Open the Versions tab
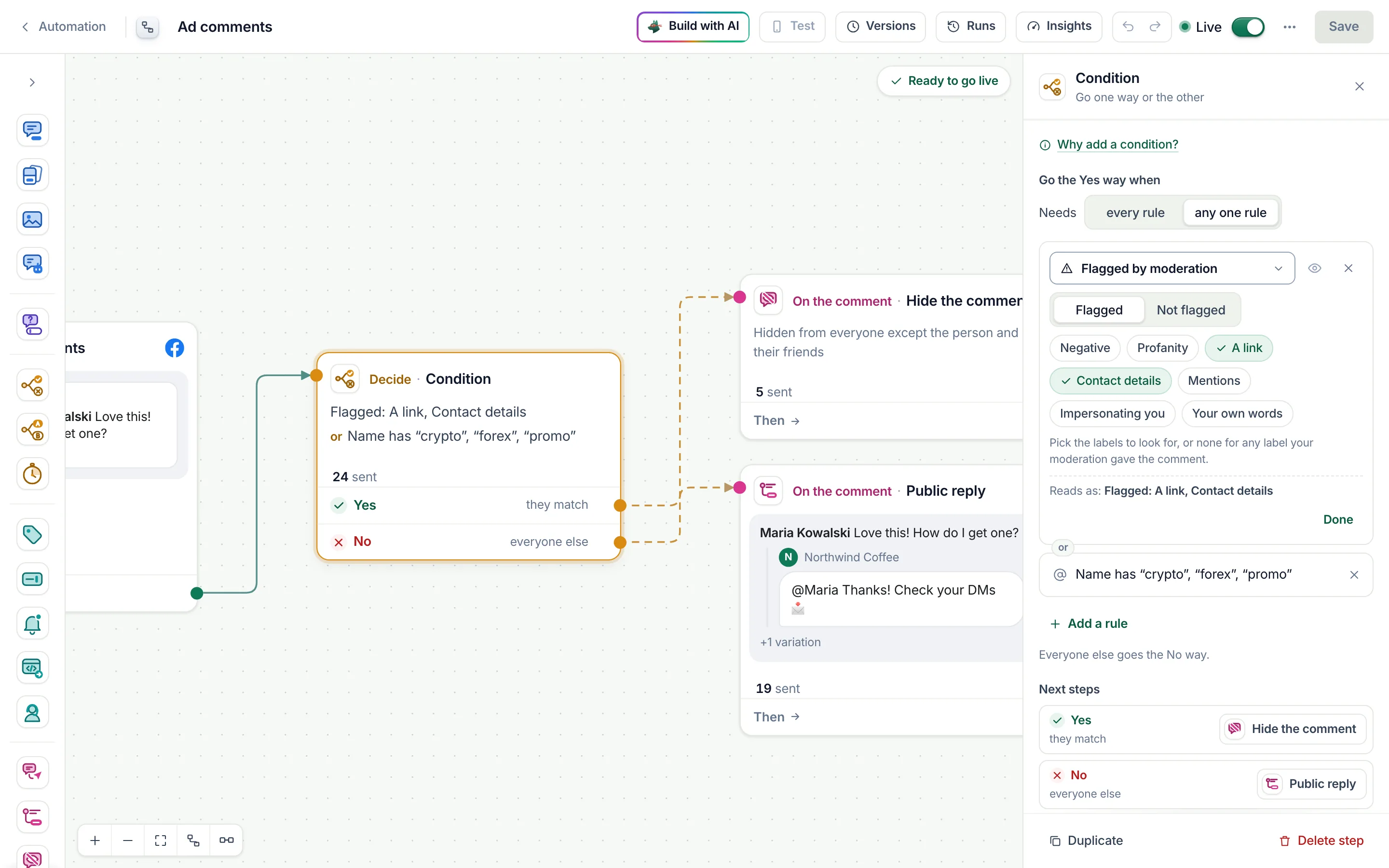1389x868 pixels. coord(881,27)
